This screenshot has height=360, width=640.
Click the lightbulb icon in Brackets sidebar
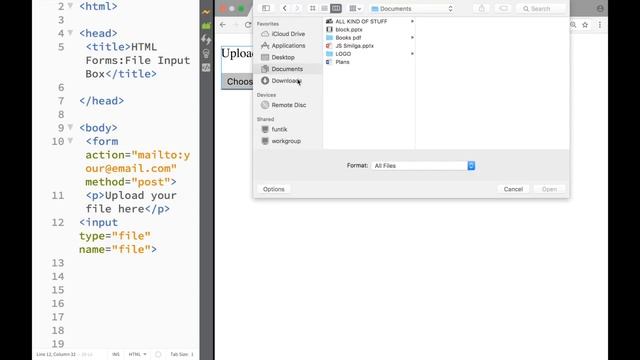tap(206, 53)
